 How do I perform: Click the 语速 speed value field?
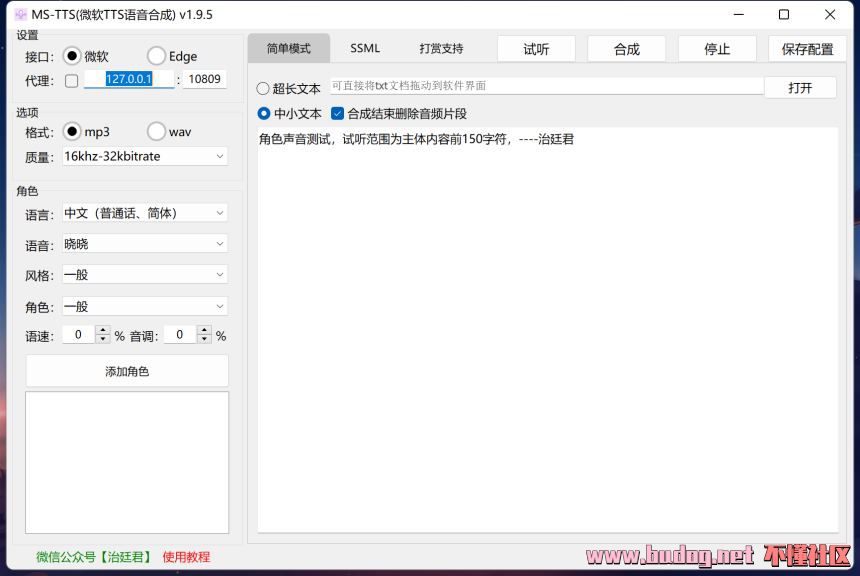(78, 335)
